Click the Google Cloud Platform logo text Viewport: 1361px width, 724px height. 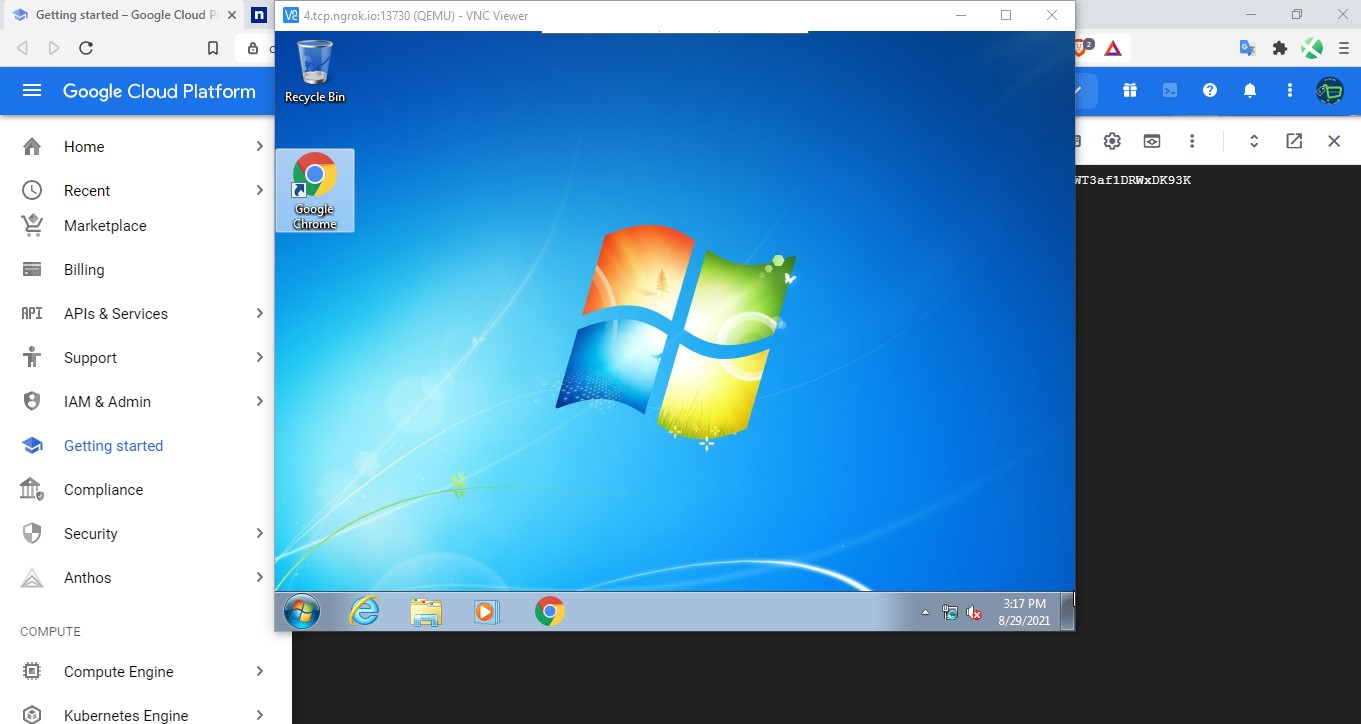coord(159,91)
